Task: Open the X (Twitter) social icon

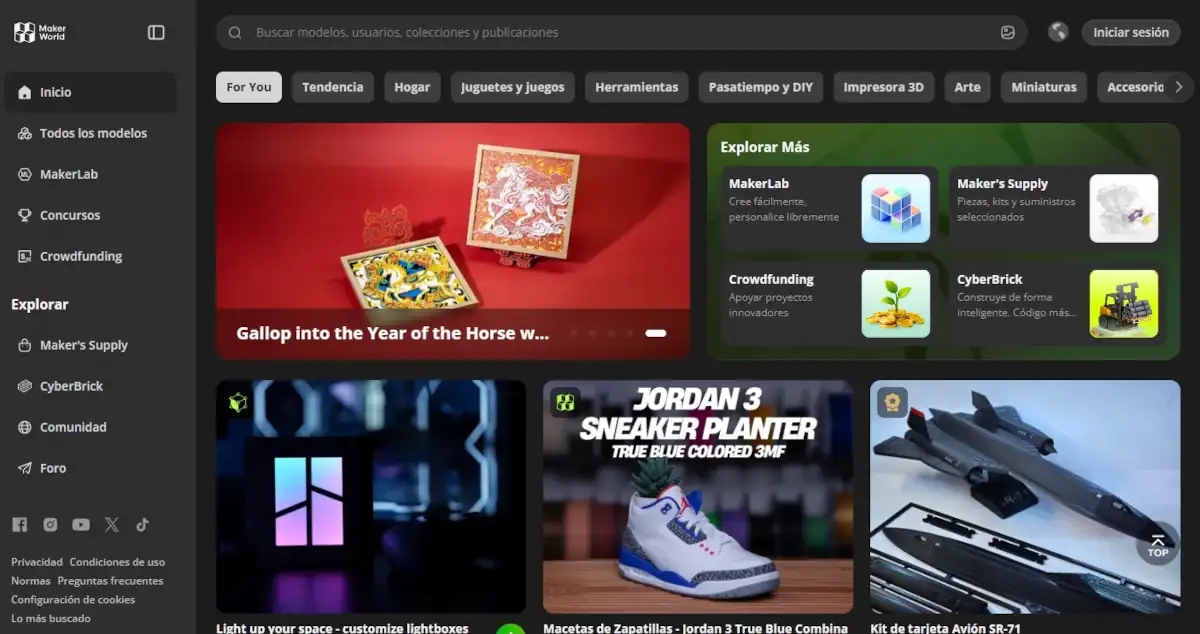Action: (112, 525)
